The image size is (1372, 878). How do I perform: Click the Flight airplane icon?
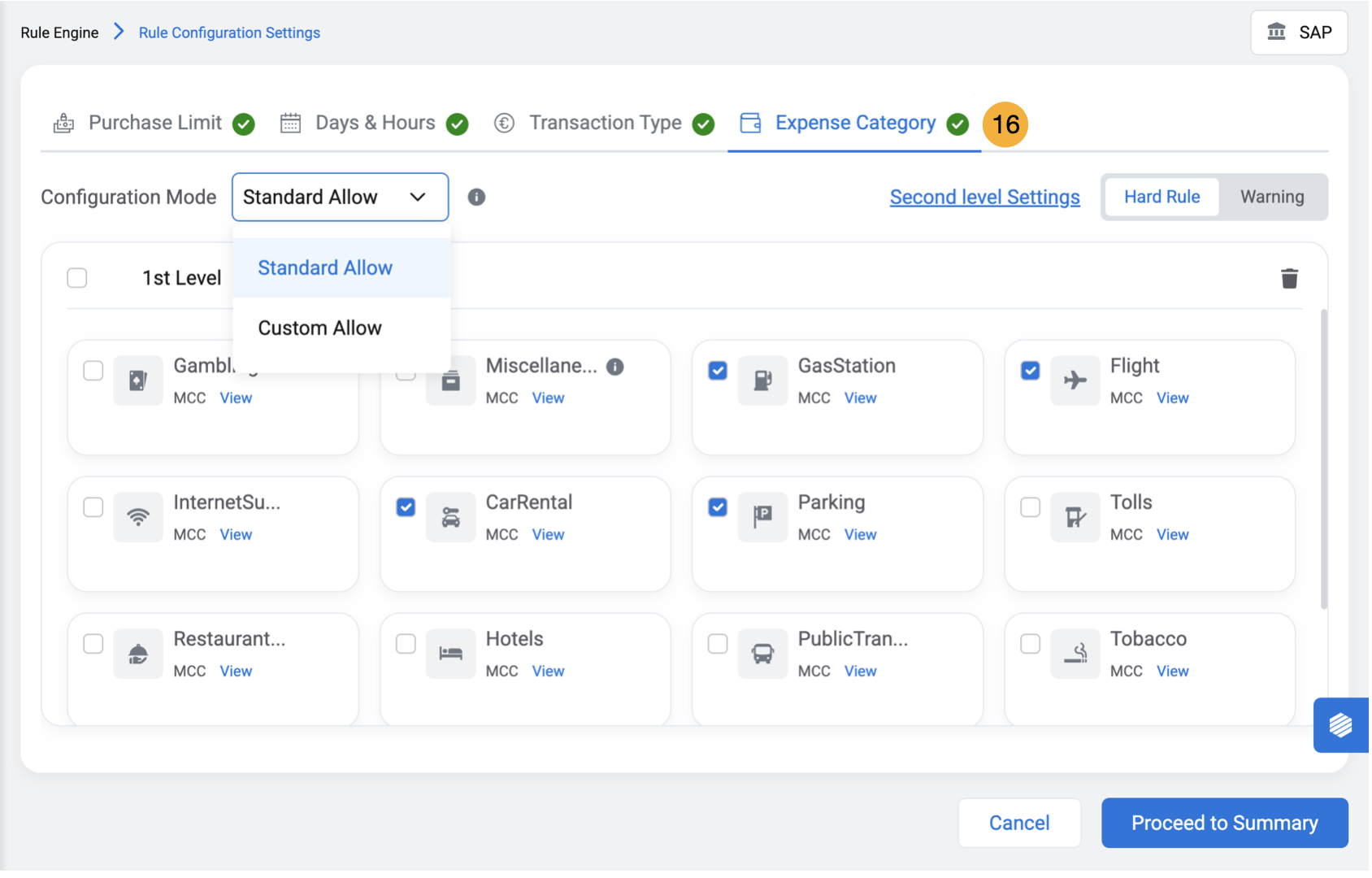point(1074,380)
